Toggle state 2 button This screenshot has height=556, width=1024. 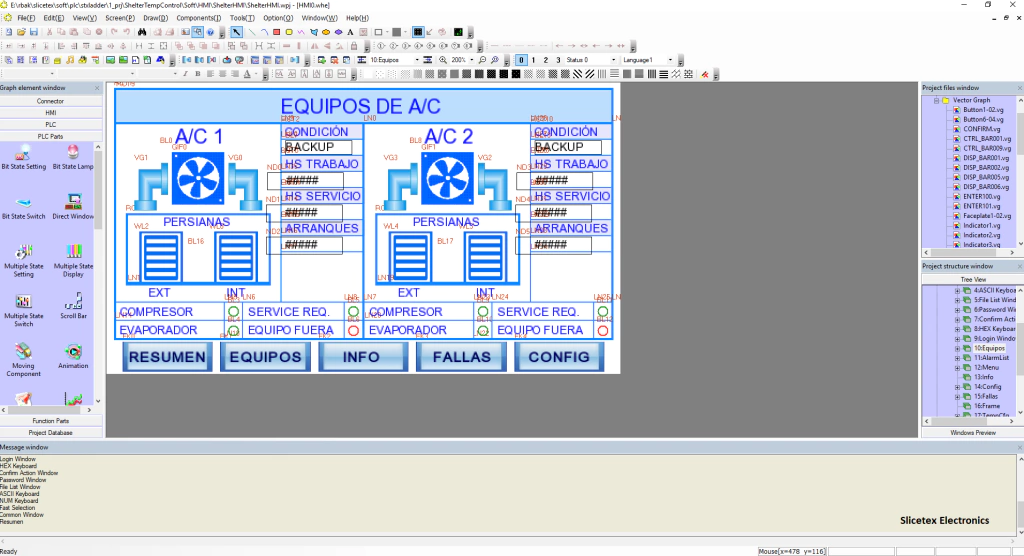tap(546, 60)
